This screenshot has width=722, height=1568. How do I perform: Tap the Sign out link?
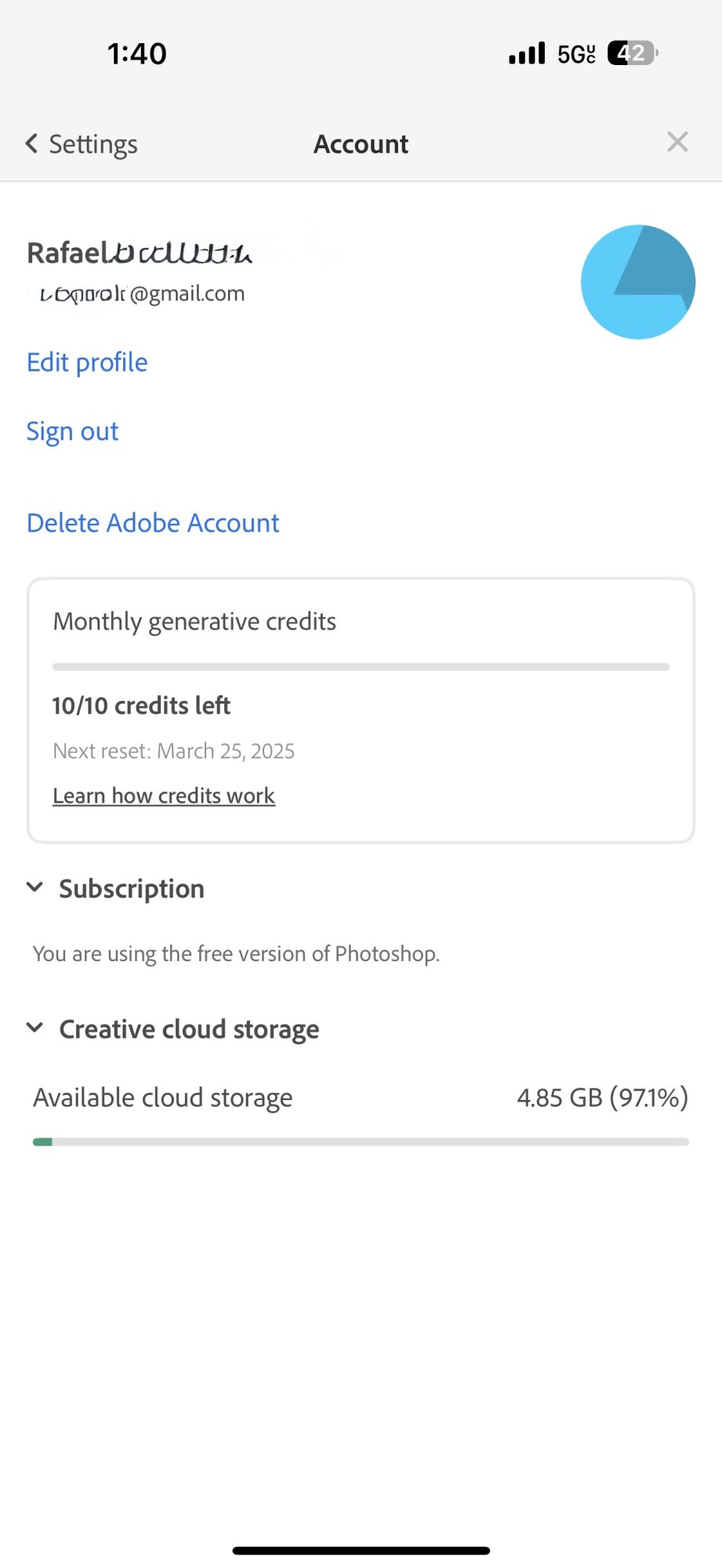click(72, 431)
